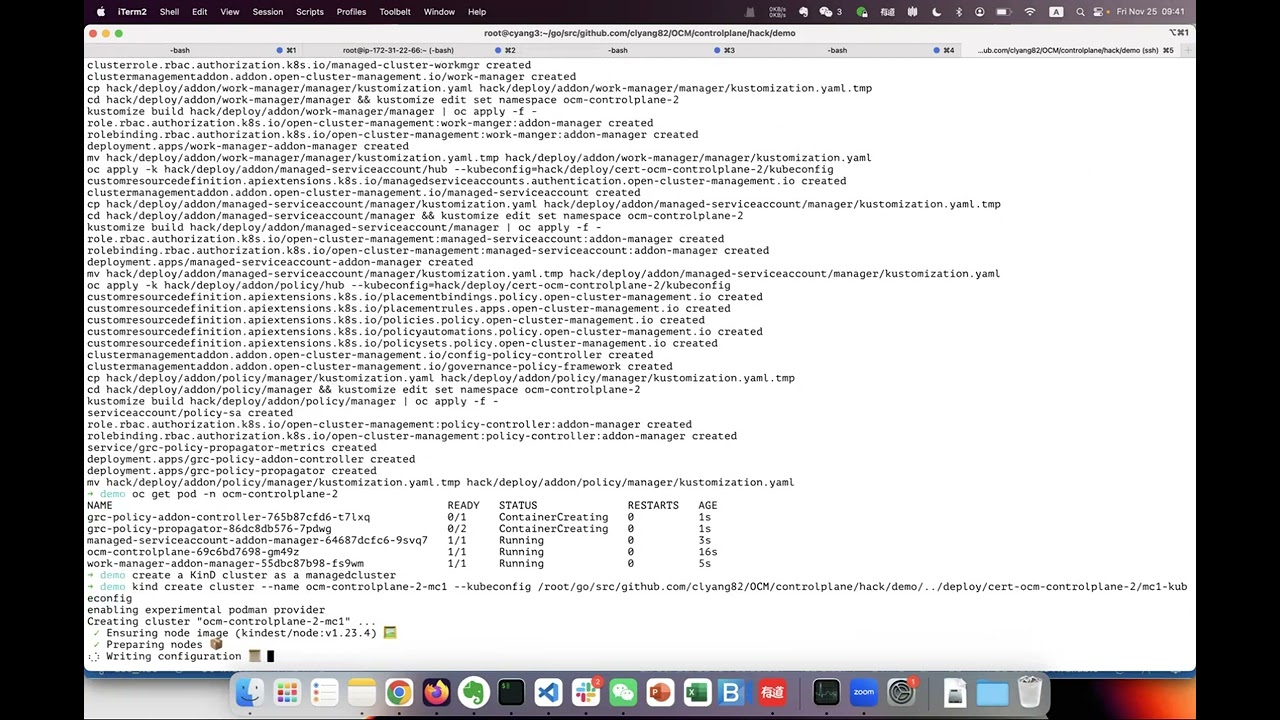The width and height of the screenshot is (1280, 720).
Task: Switch to root@ip-172-31-22-66 tab
Action: pos(411,50)
